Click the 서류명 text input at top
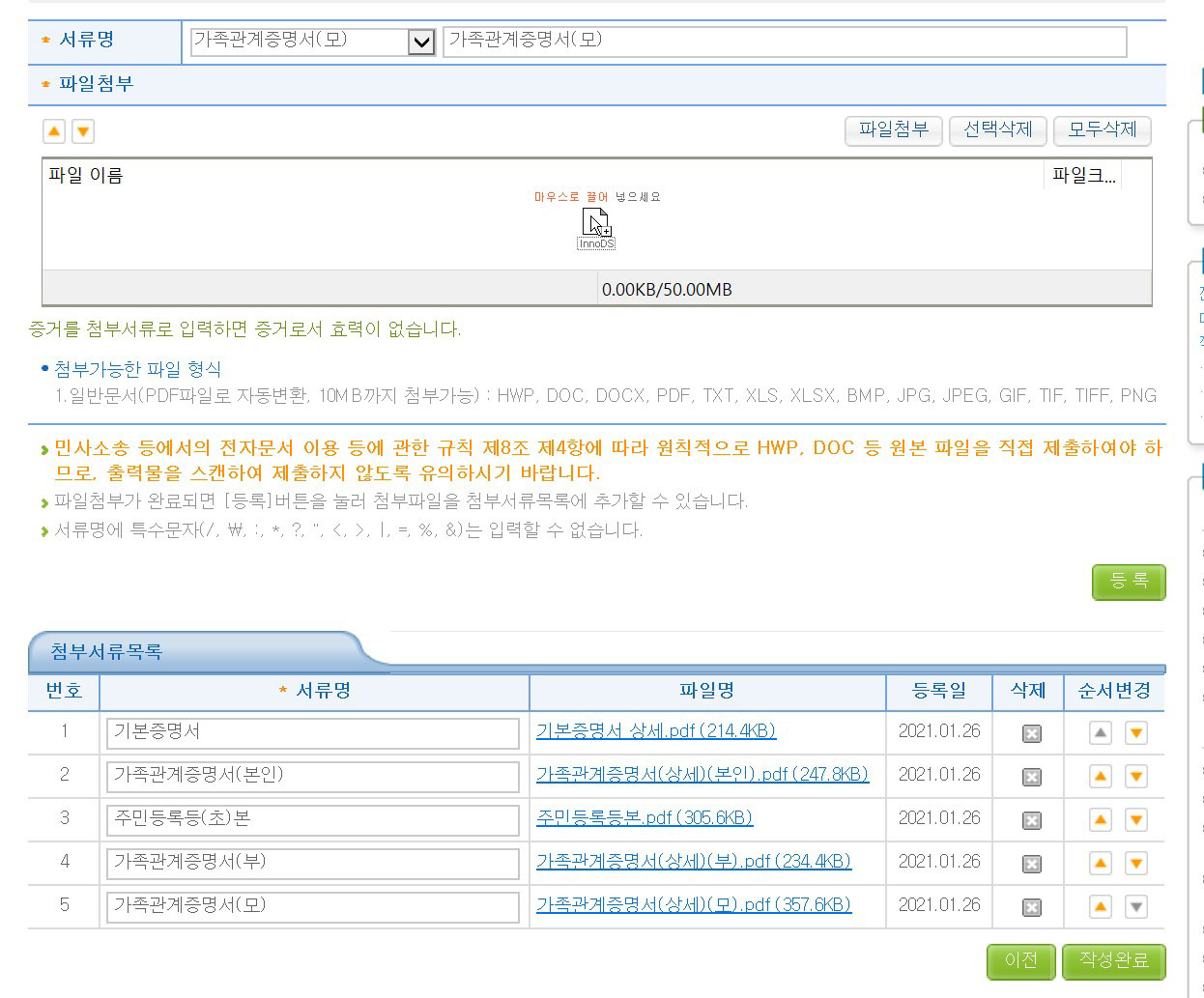1204x998 pixels. click(785, 42)
